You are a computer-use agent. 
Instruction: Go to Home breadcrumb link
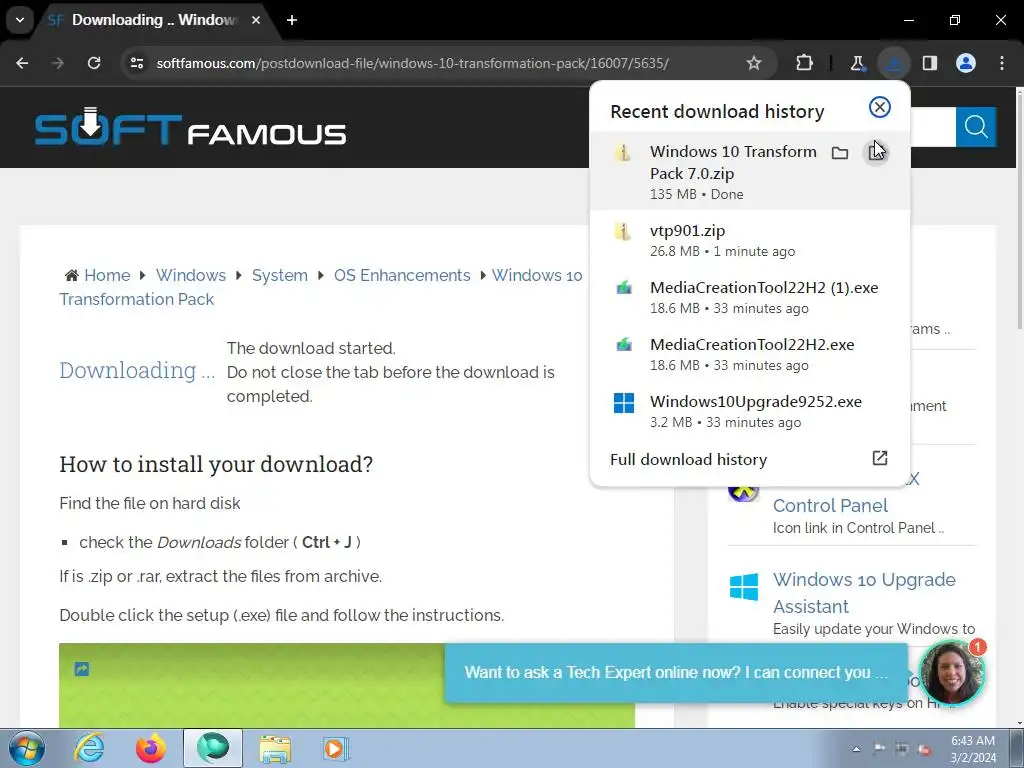(107, 276)
